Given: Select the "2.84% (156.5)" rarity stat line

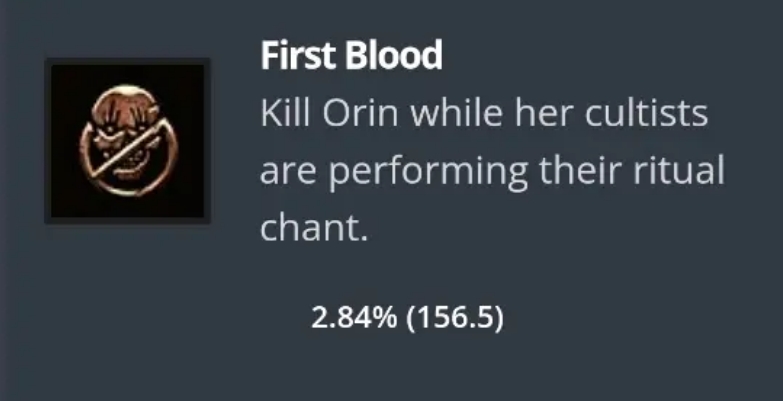Looking at the screenshot, I should (x=407, y=320).
